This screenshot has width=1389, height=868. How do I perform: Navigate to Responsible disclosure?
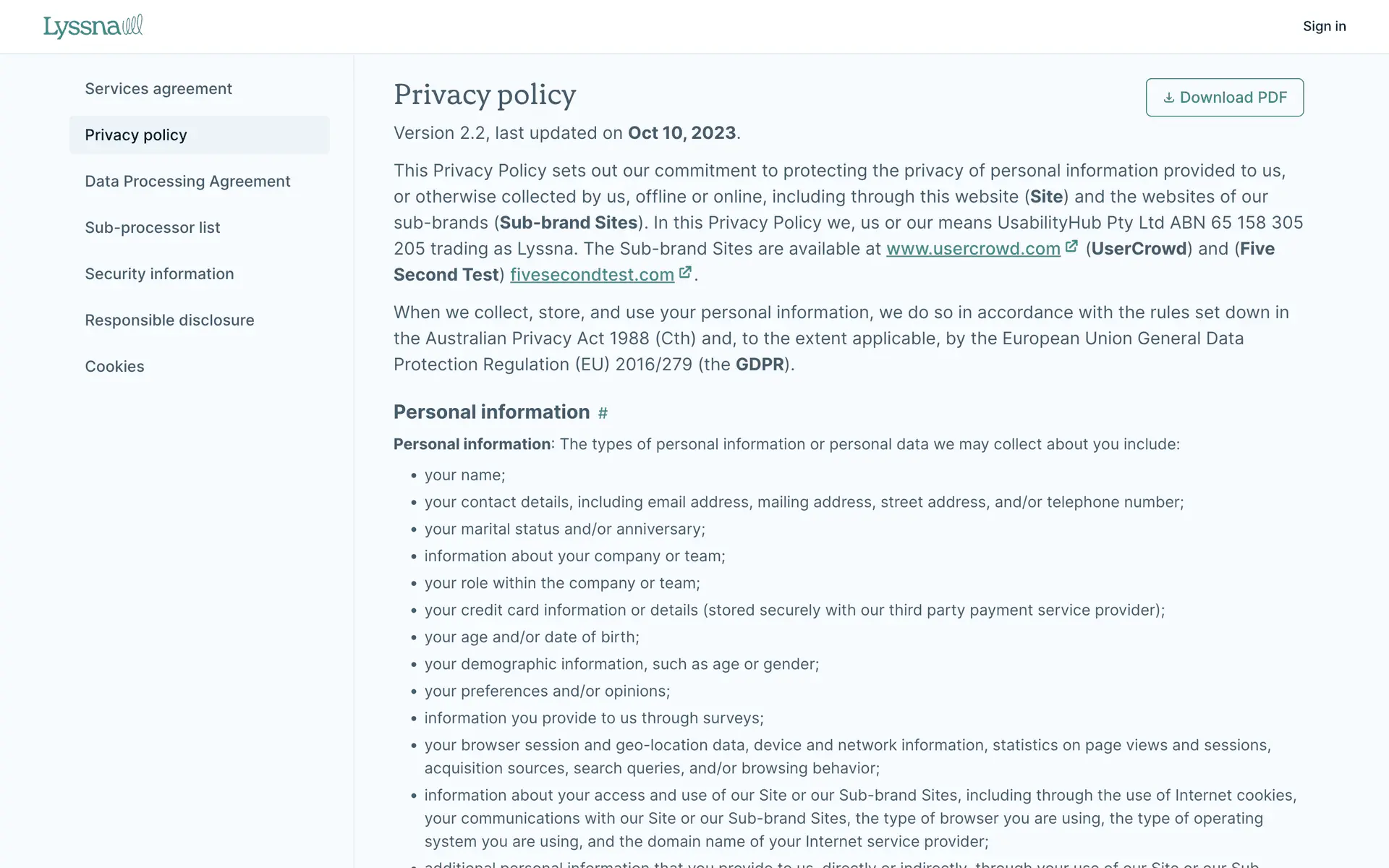tap(169, 320)
